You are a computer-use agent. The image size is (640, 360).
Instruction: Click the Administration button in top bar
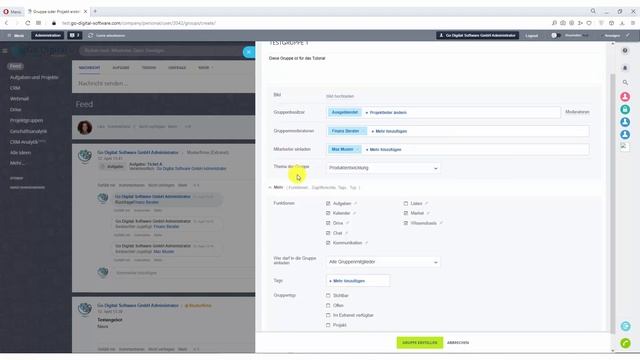(48, 36)
